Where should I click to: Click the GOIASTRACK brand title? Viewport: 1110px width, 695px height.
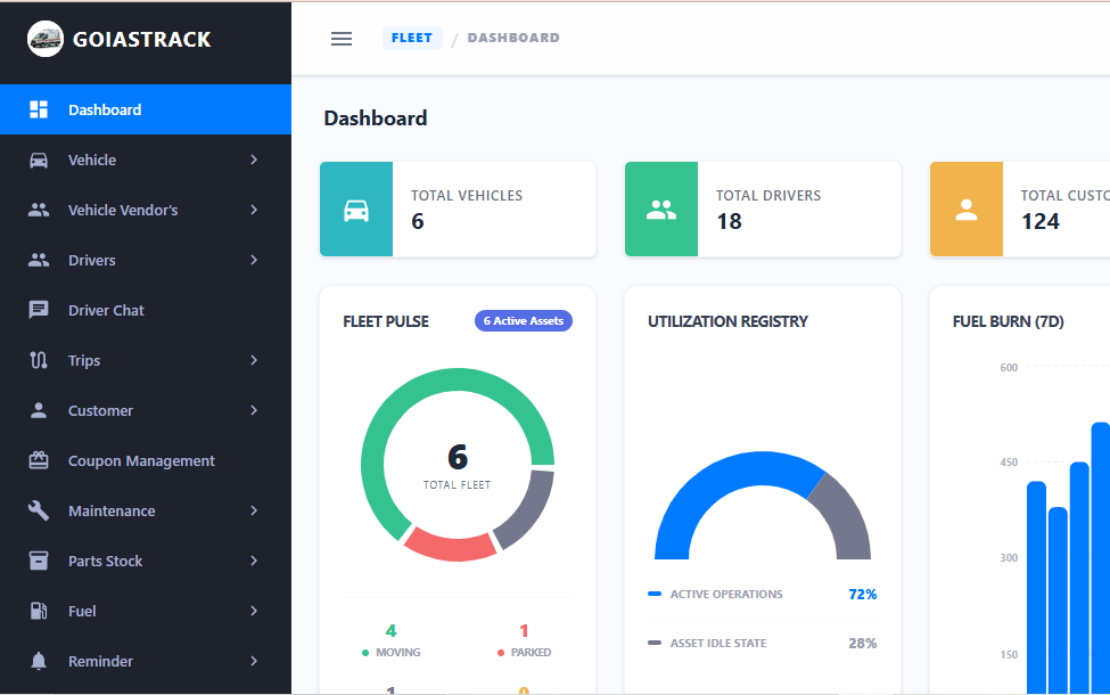pyautogui.click(x=142, y=39)
